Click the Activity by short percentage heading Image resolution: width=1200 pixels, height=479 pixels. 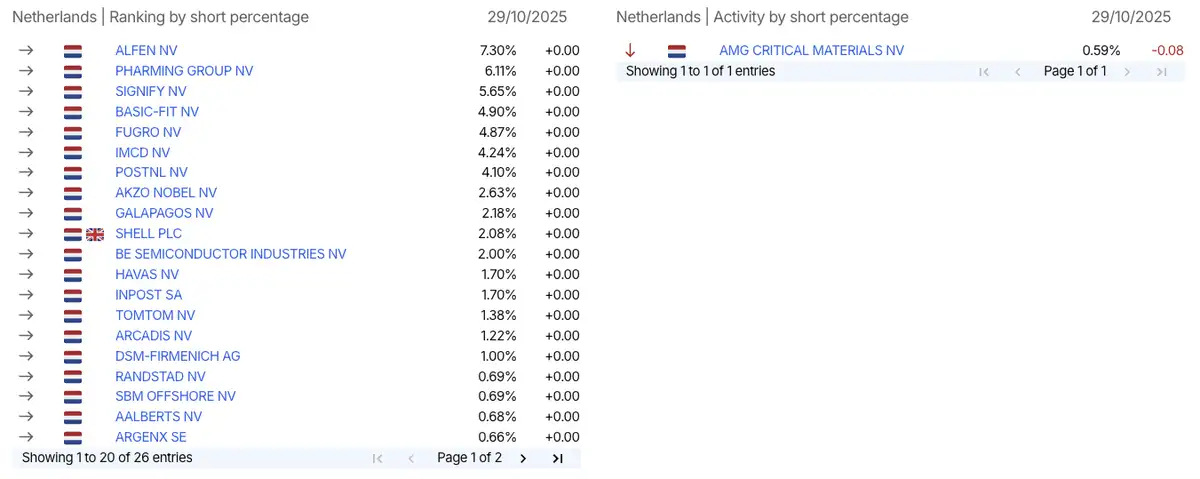811,17
